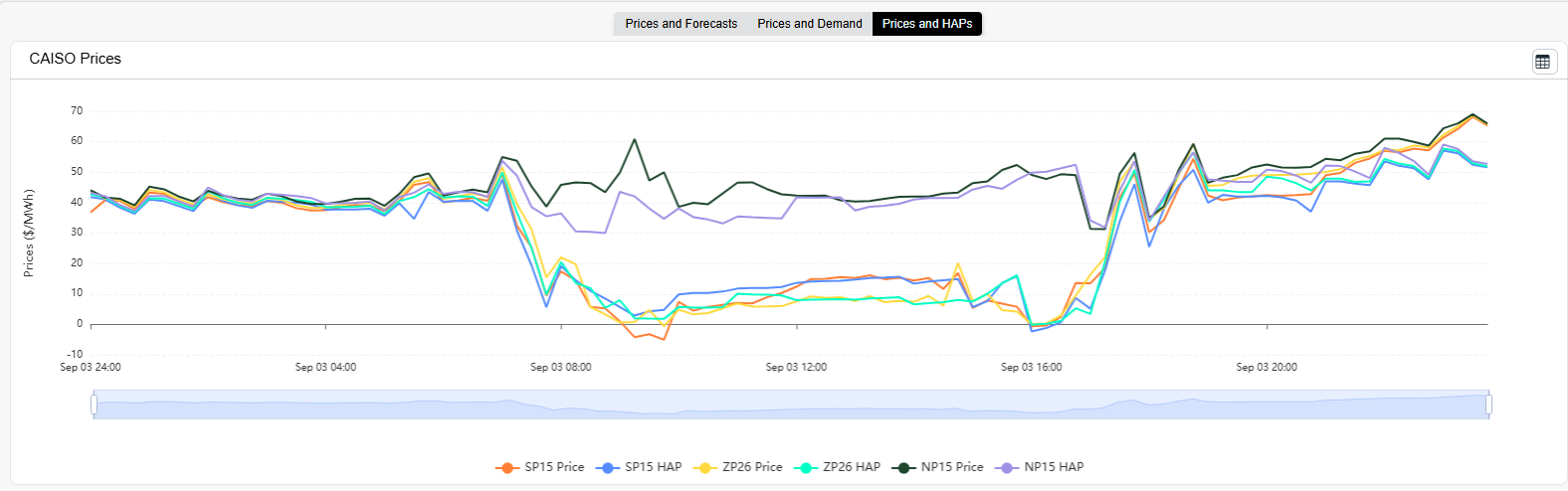
Task: Toggle NP15 HAP series in legend
Action: click(1040, 467)
